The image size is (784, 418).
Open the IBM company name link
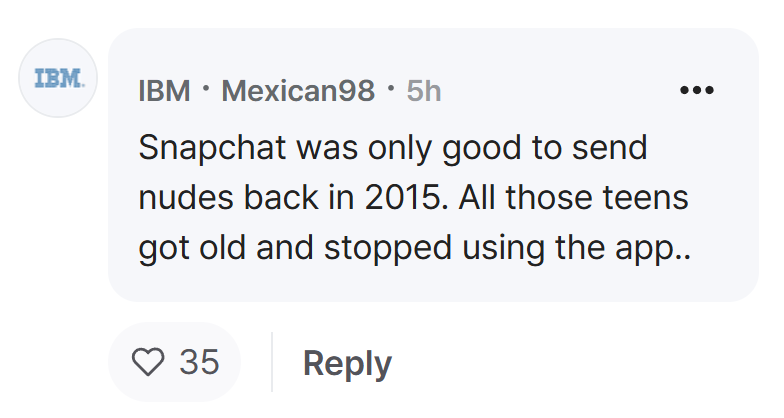(164, 90)
